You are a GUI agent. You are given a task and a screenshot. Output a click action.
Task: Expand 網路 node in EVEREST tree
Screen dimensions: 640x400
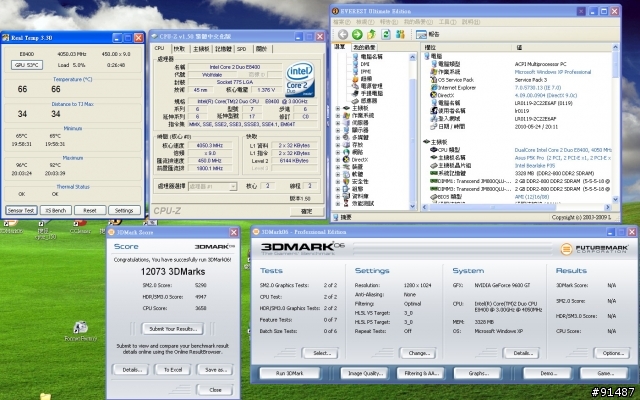tap(338, 152)
